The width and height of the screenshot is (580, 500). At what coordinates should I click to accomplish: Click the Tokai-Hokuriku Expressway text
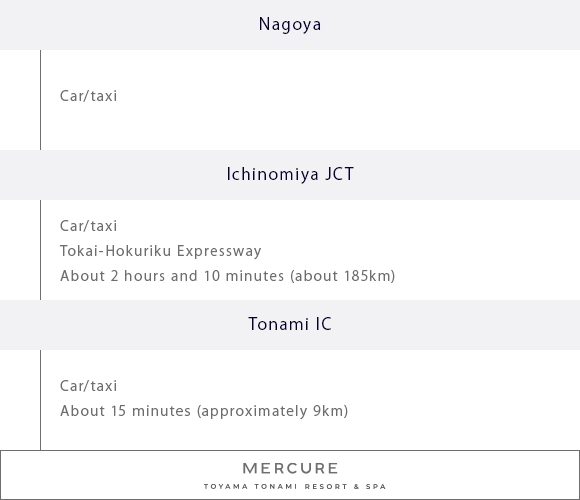[x=161, y=251]
